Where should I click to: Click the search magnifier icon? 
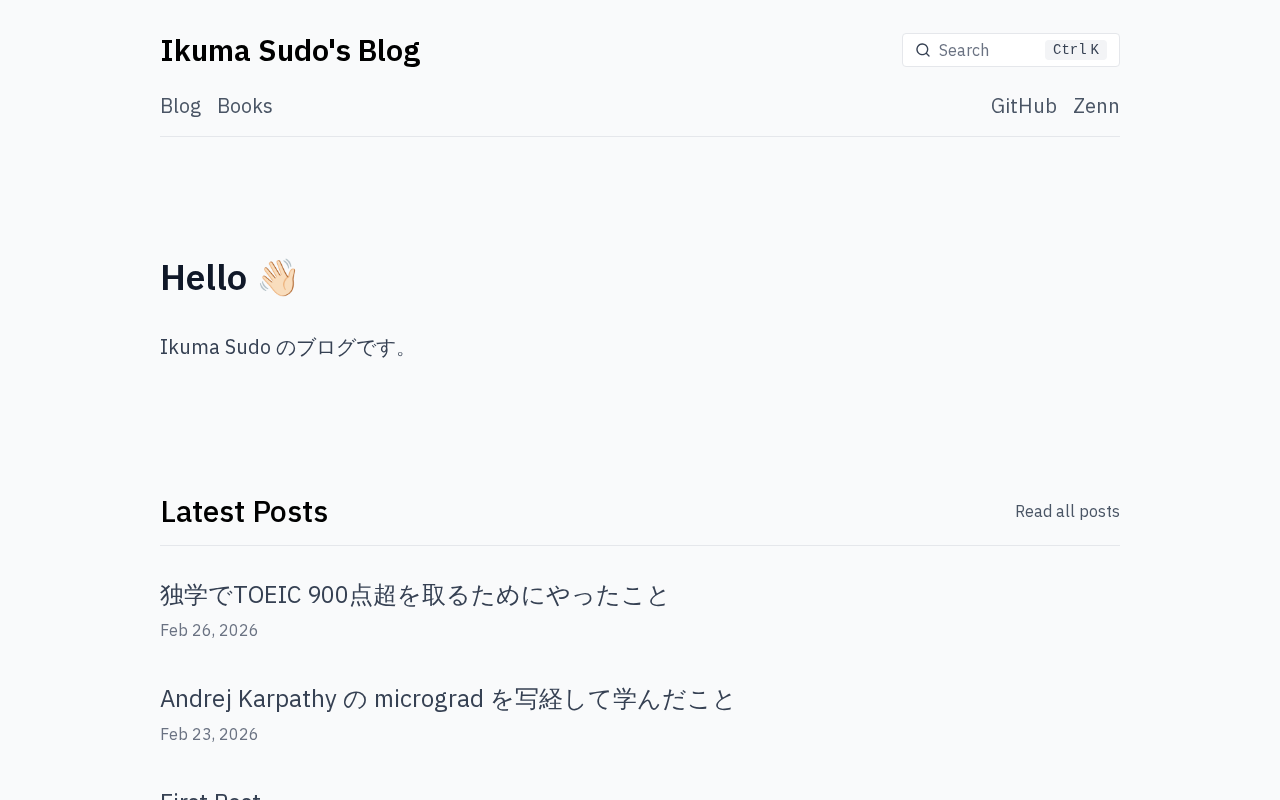click(x=923, y=50)
